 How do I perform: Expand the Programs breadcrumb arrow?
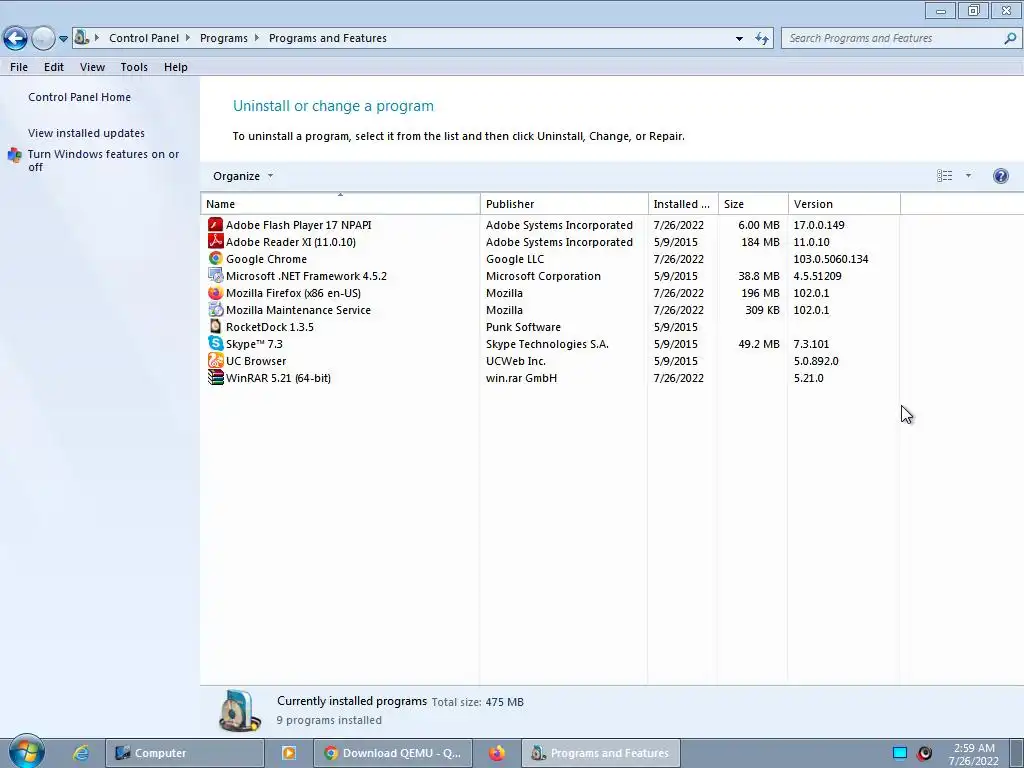(257, 38)
